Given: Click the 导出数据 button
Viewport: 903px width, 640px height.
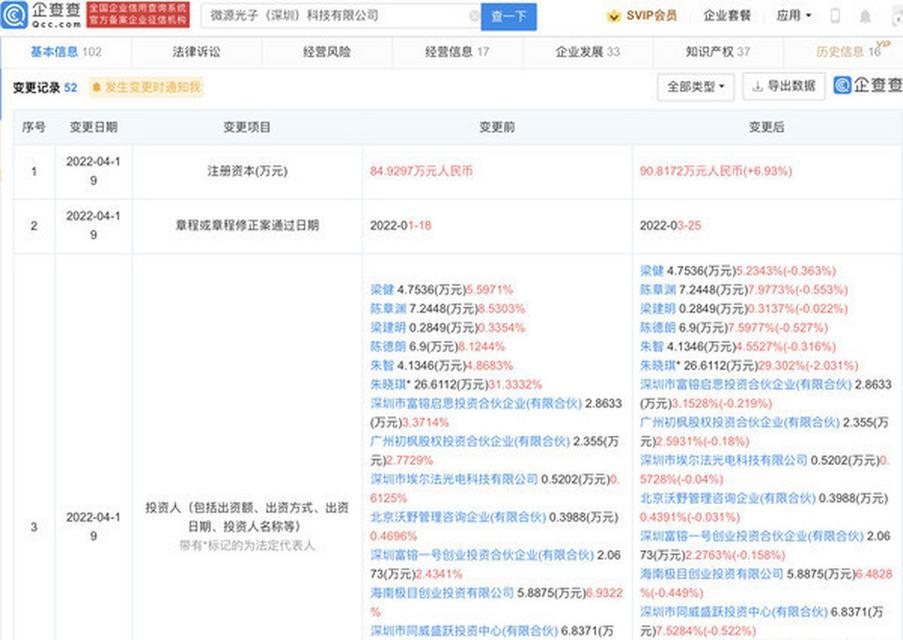Looking at the screenshot, I should pos(784,86).
